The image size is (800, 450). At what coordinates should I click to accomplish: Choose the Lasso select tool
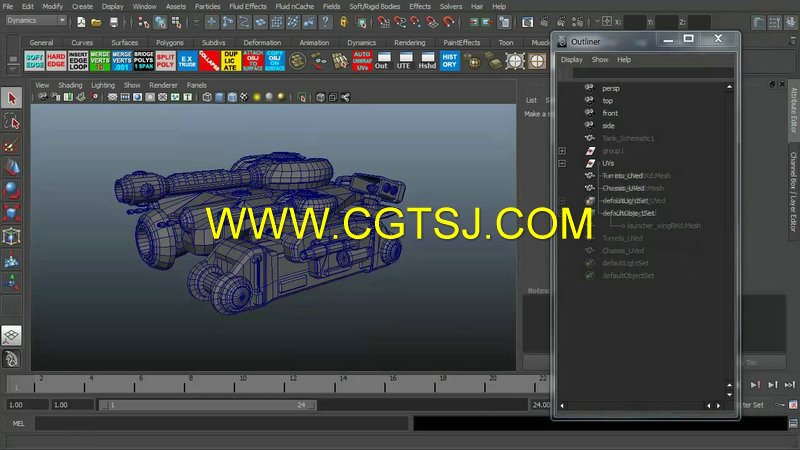click(x=12, y=121)
